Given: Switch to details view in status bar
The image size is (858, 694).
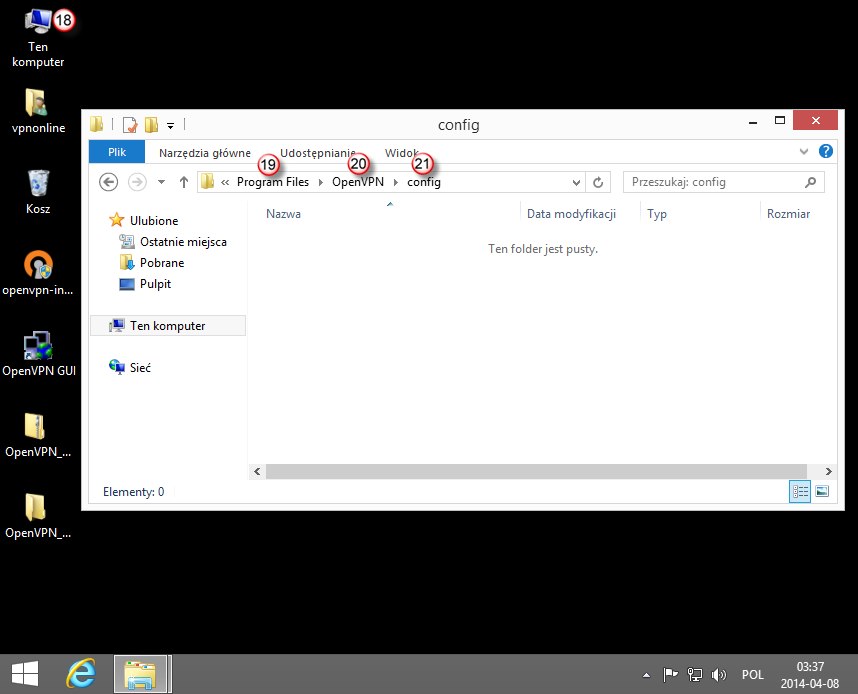Looking at the screenshot, I should tap(800, 491).
